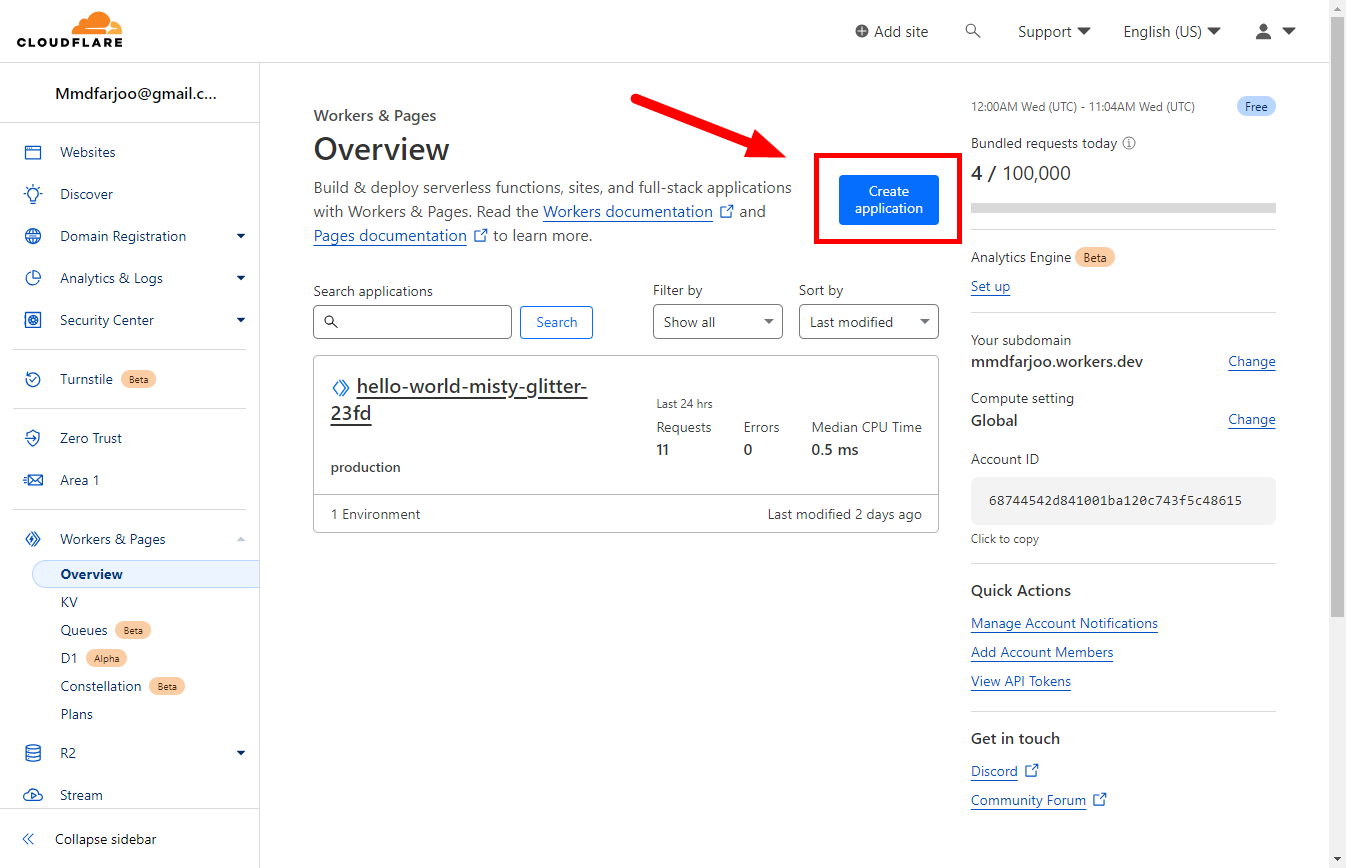1346x868 pixels.
Task: Click the Mmdfarjoo@gmail.c... account name
Action: (136, 93)
